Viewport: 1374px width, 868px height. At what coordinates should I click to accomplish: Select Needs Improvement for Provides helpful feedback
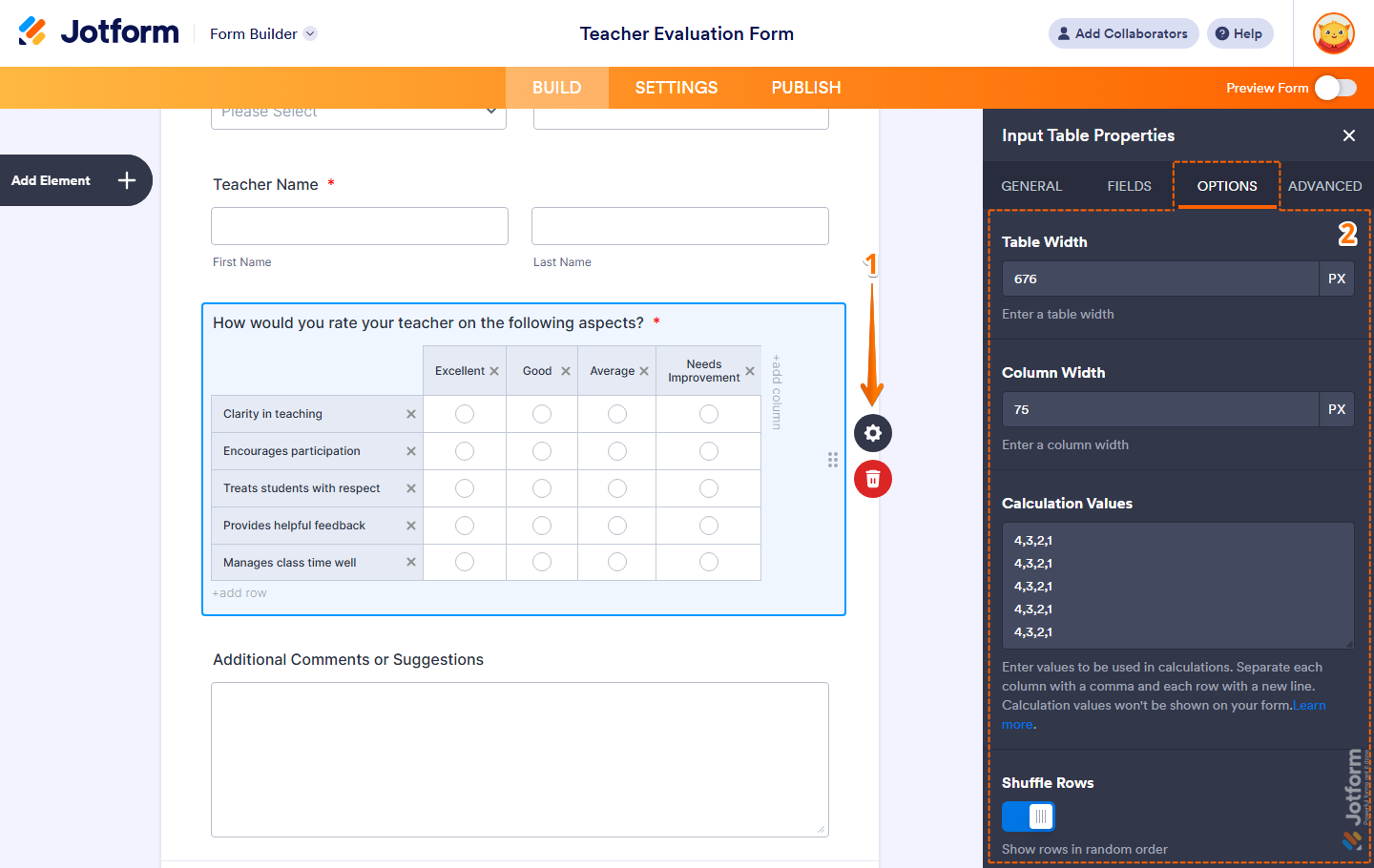709,526
